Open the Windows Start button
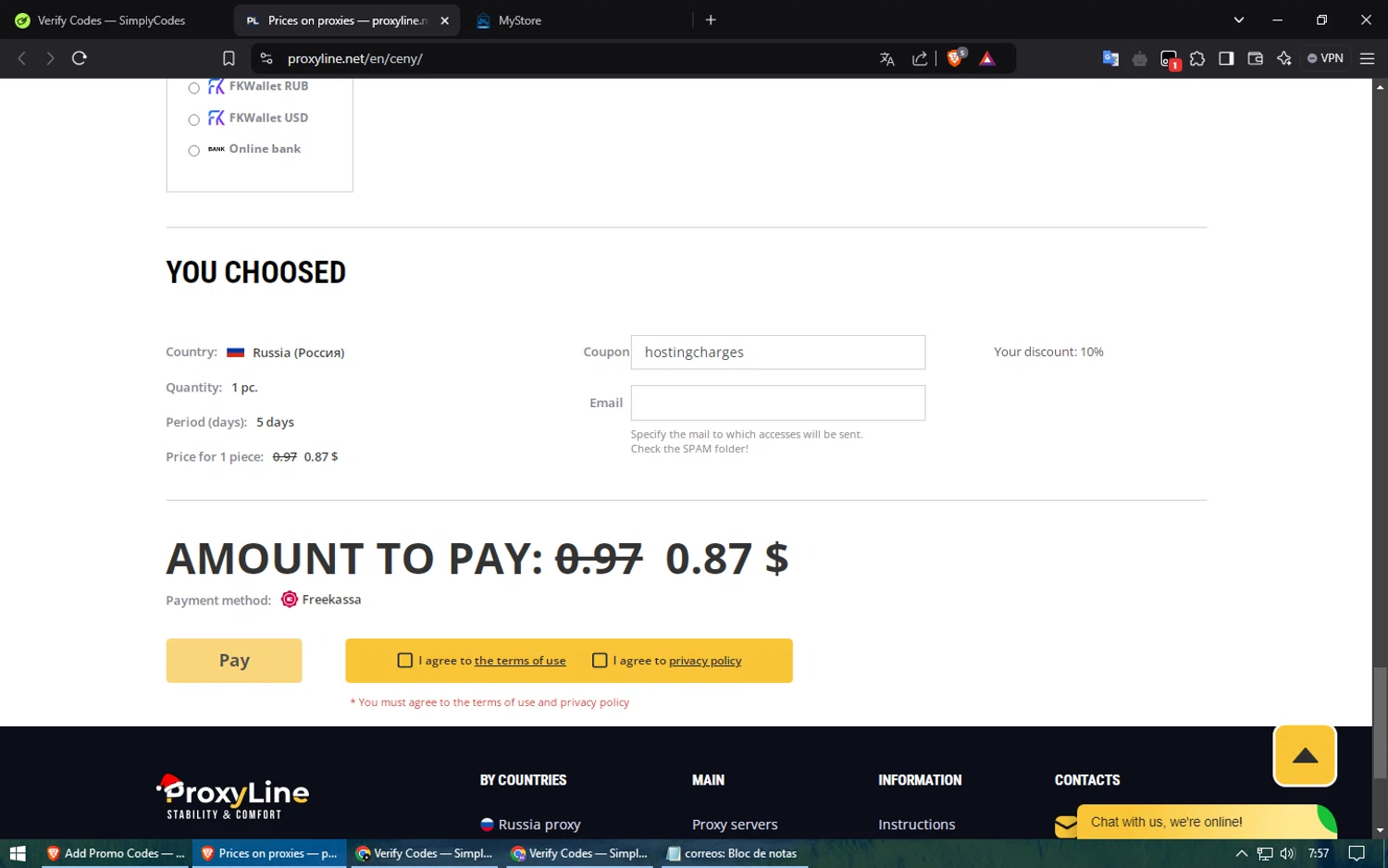 (x=18, y=853)
